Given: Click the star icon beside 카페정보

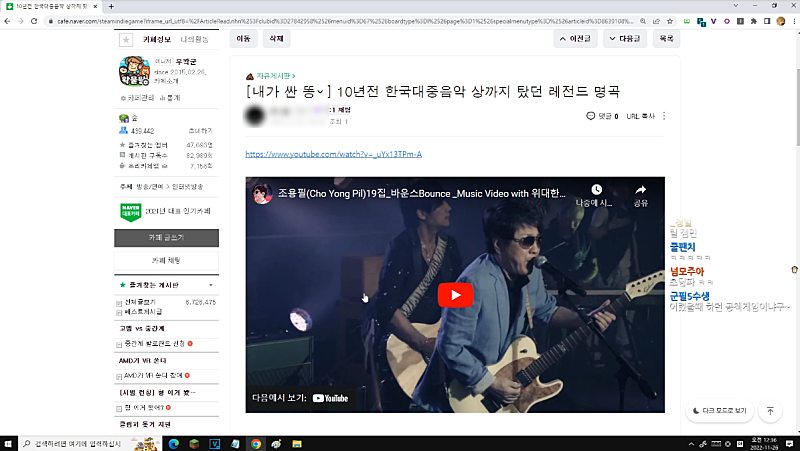Looking at the screenshot, I should coord(126,40).
